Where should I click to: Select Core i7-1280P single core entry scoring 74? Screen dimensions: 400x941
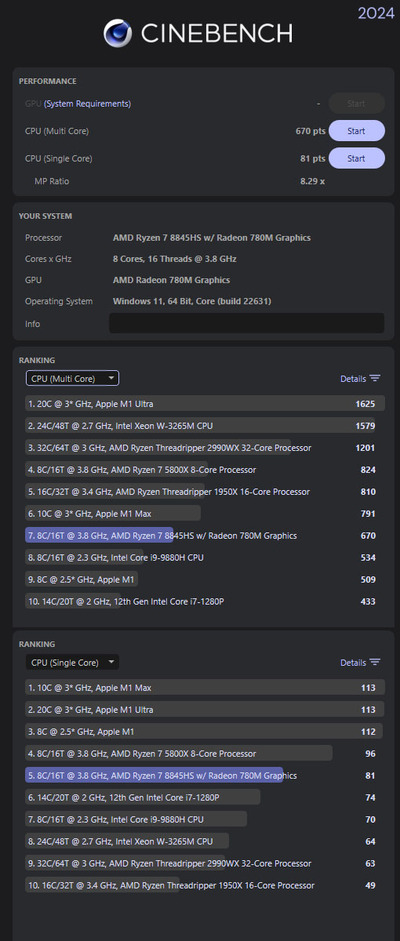204,798
